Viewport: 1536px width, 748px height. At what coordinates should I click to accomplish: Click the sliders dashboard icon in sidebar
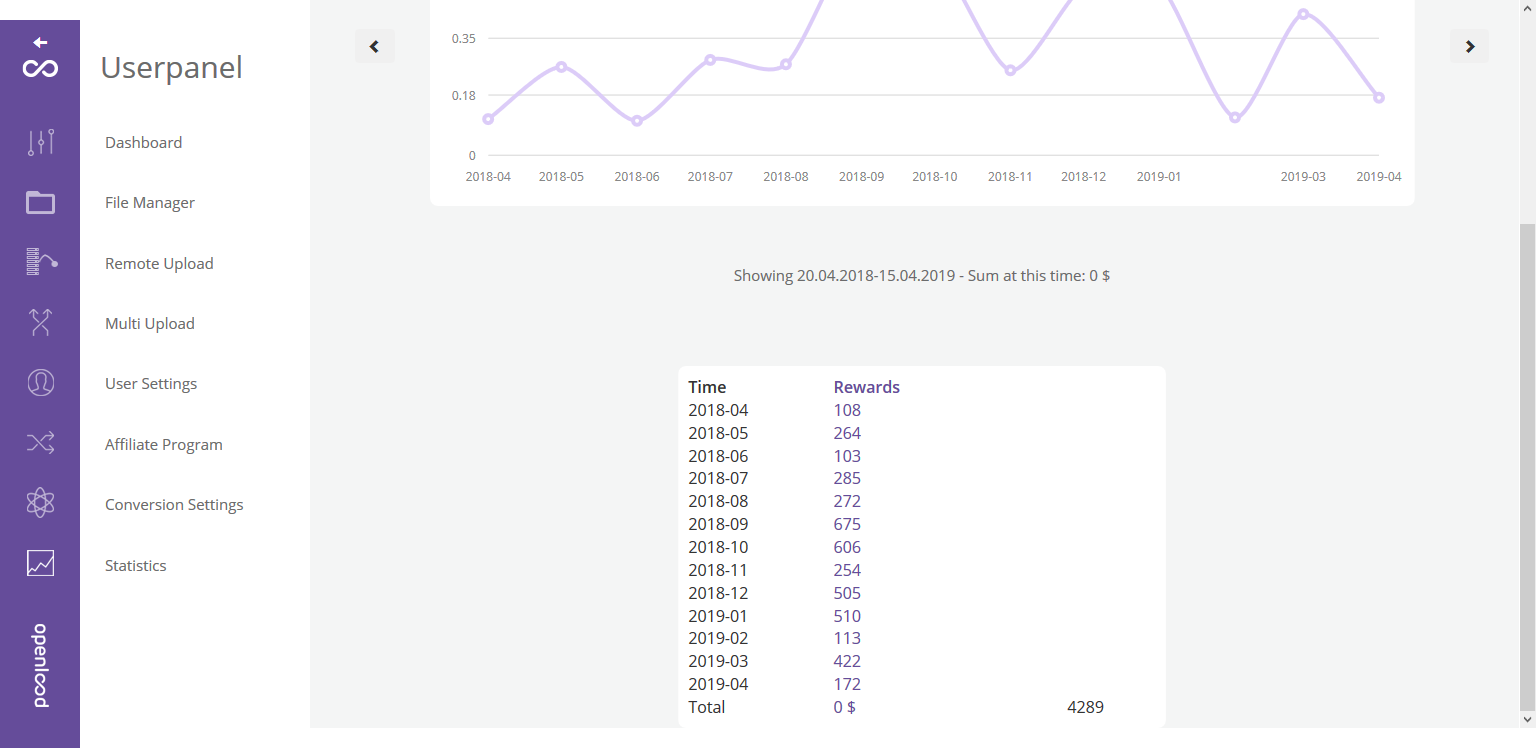click(x=40, y=142)
